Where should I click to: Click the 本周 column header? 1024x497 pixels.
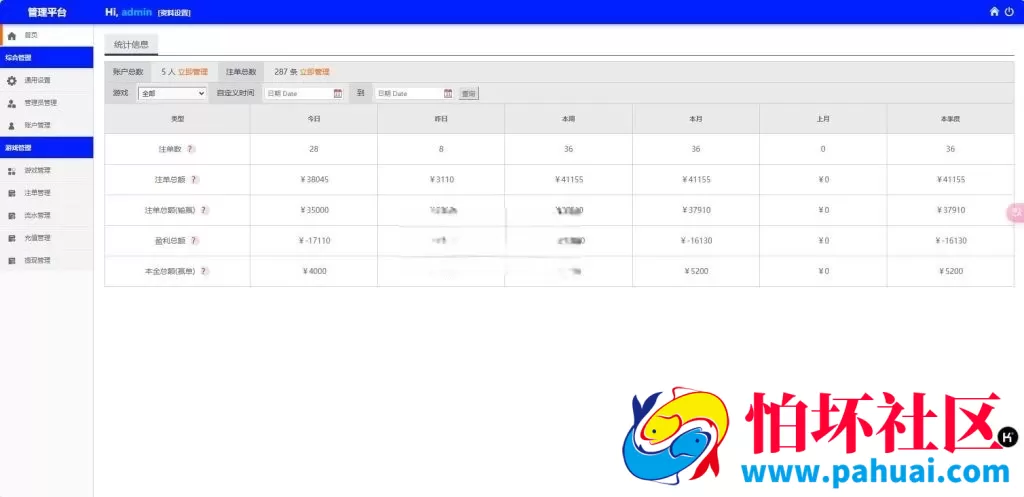click(568, 119)
